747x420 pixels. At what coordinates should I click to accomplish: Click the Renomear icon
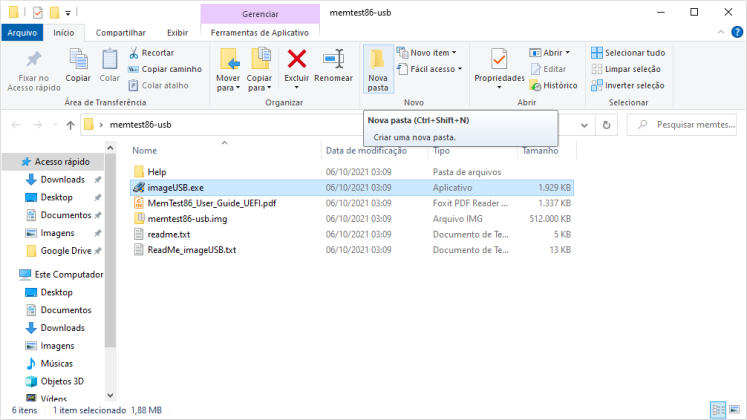[x=333, y=59]
